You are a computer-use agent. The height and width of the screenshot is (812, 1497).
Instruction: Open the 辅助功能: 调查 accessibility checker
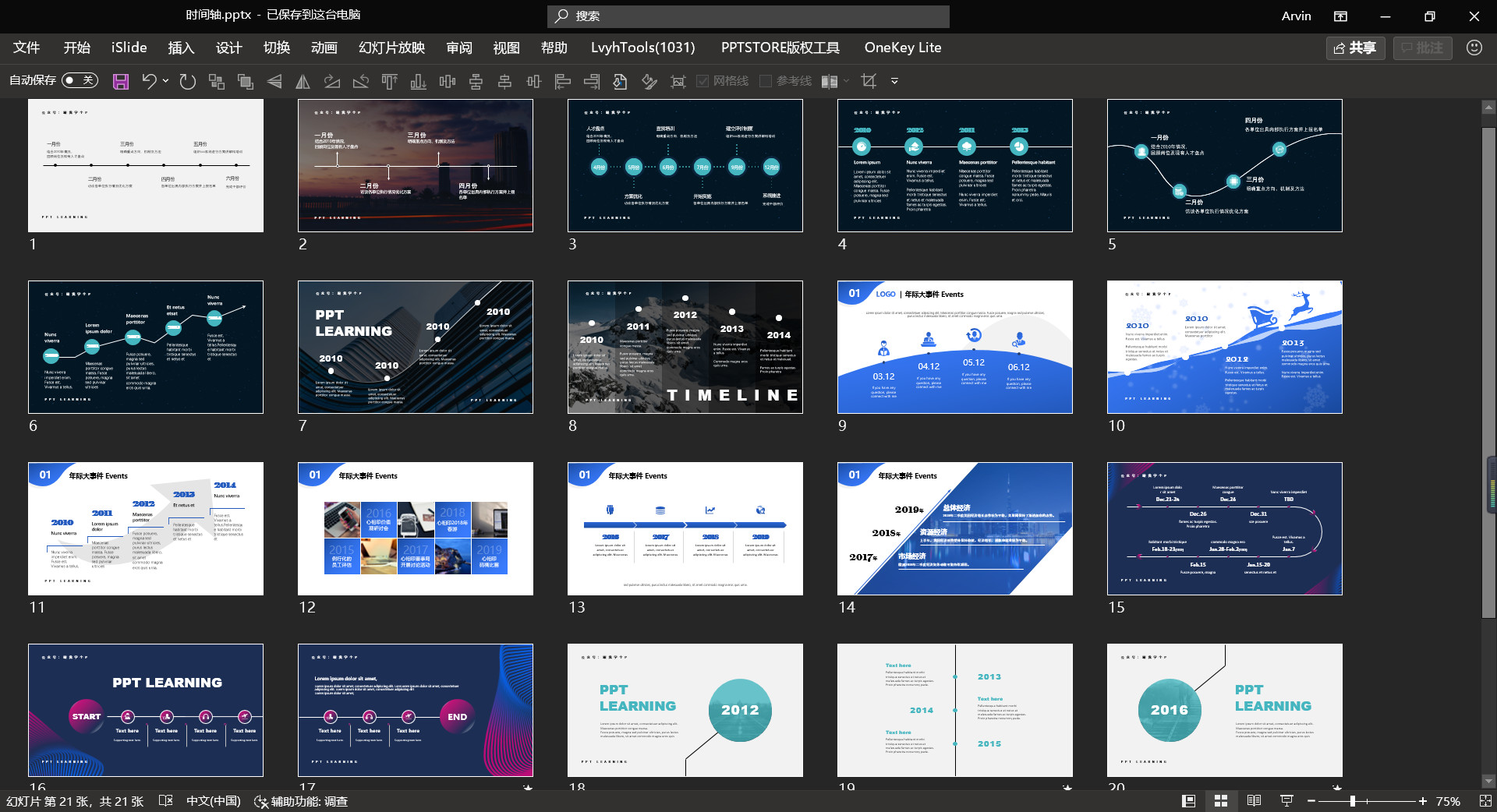pyautogui.click(x=301, y=801)
